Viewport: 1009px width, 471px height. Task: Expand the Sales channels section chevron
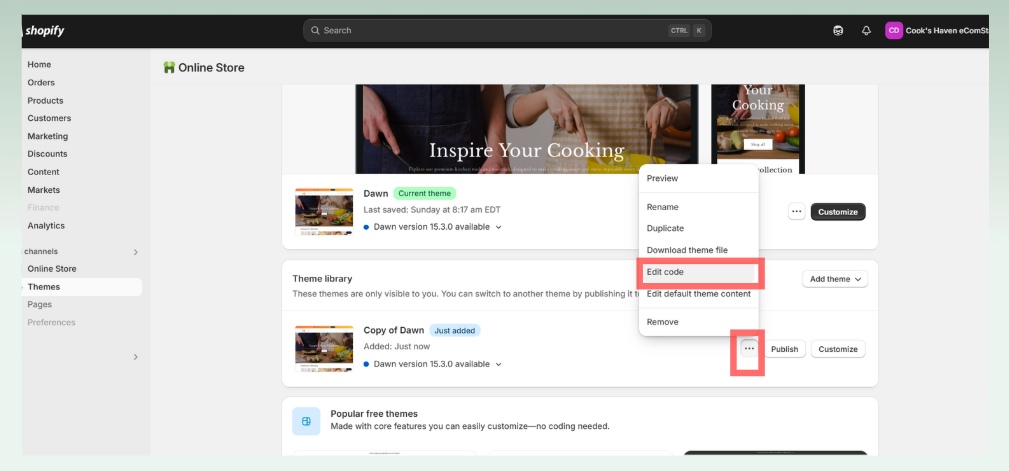[x=135, y=252]
